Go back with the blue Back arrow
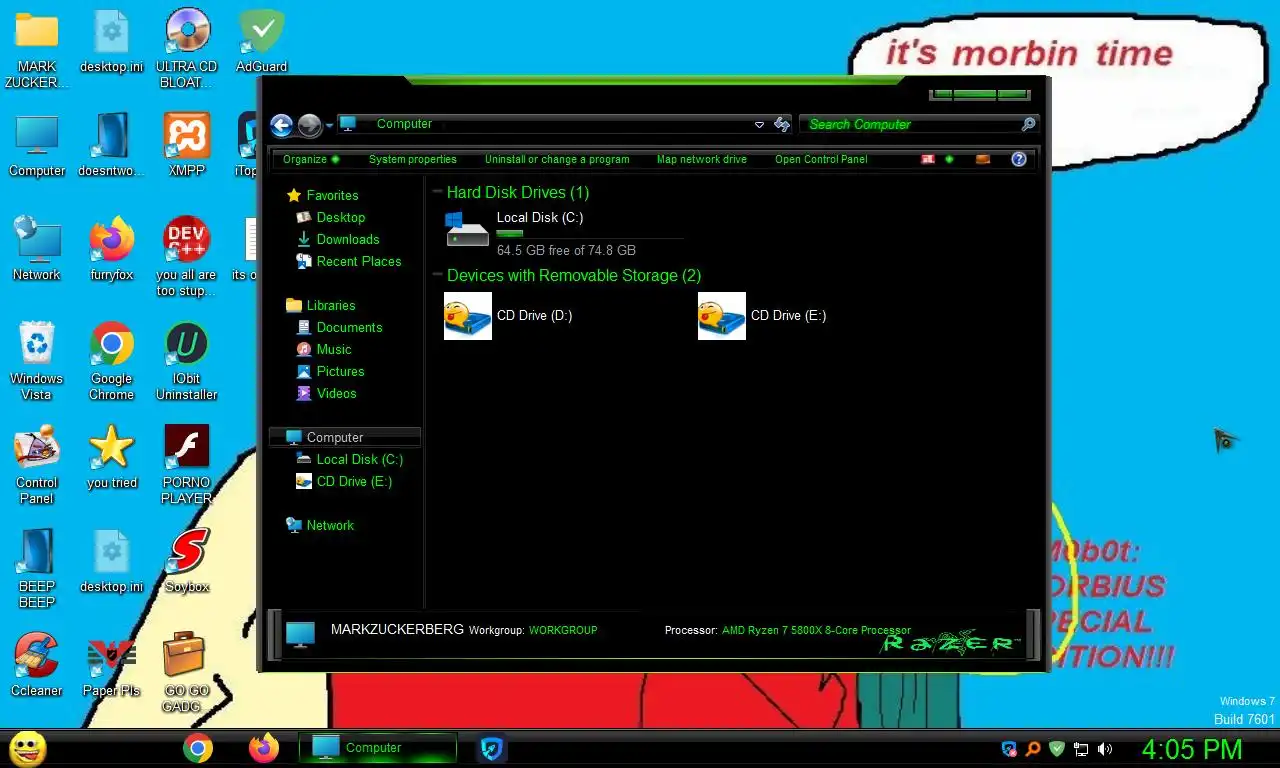This screenshot has height=768, width=1280. tap(281, 125)
